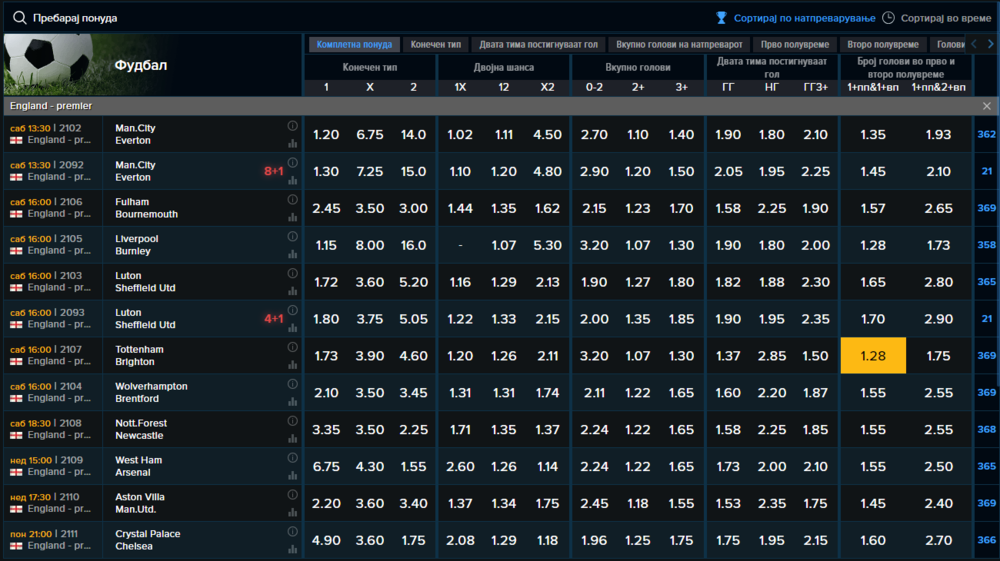Pick away win 1.55 for West Ham Arsenal

tap(413, 467)
